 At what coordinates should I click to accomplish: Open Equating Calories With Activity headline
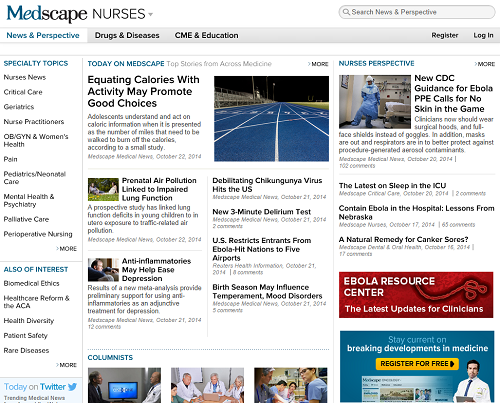coord(143,91)
